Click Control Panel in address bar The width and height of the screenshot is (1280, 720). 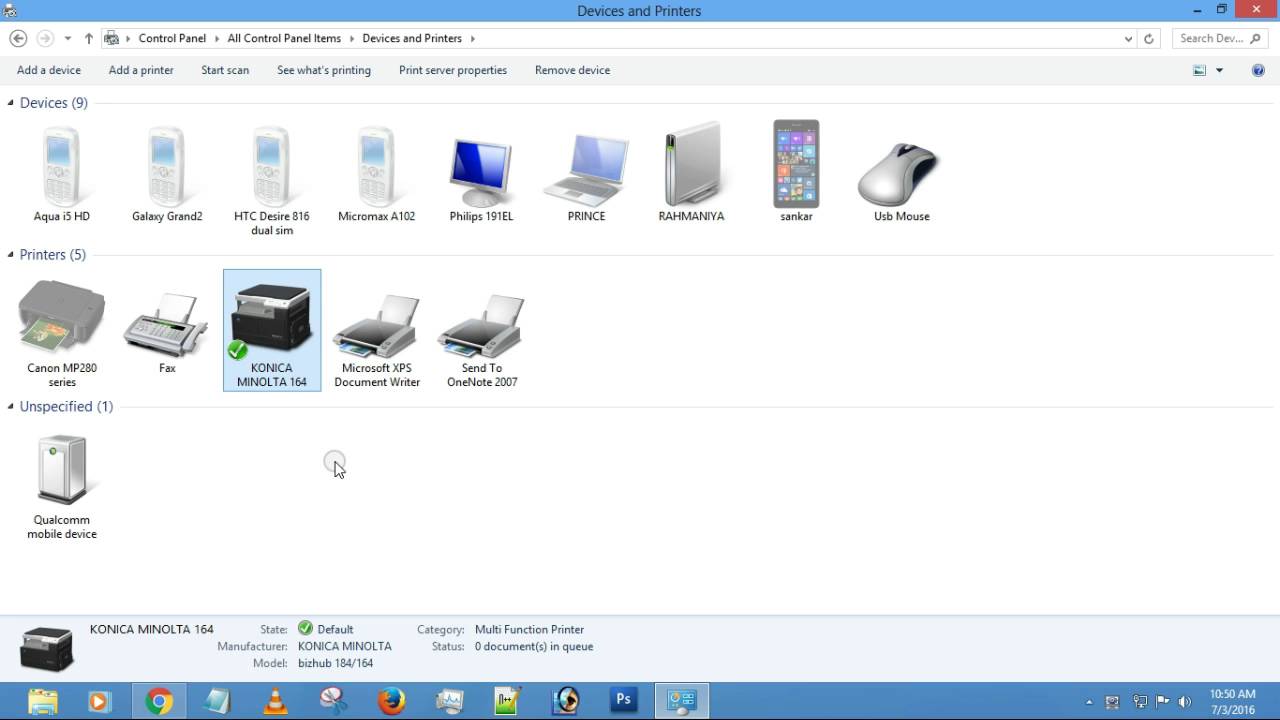[172, 38]
